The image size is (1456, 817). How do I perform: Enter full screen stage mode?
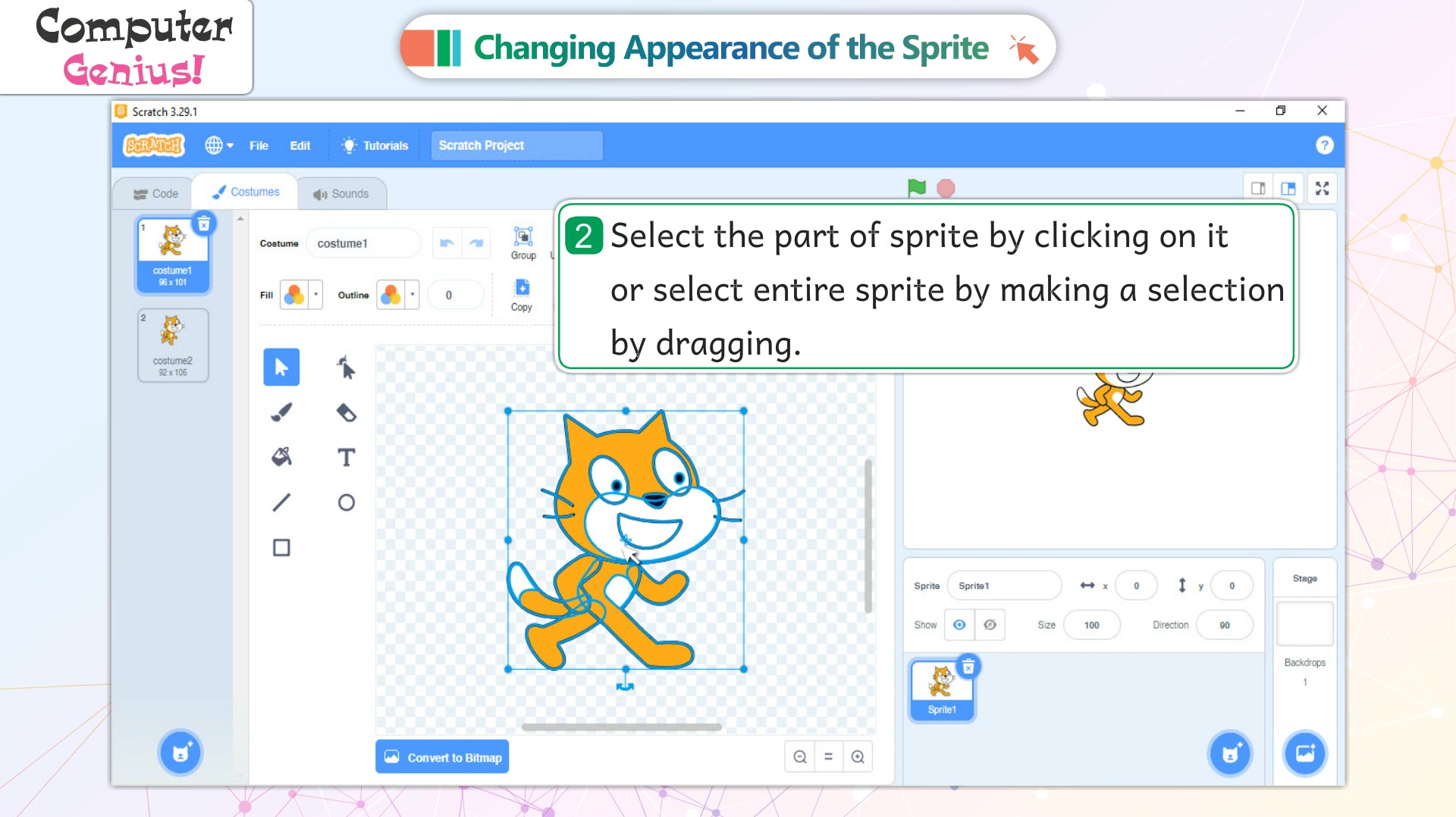(1323, 189)
